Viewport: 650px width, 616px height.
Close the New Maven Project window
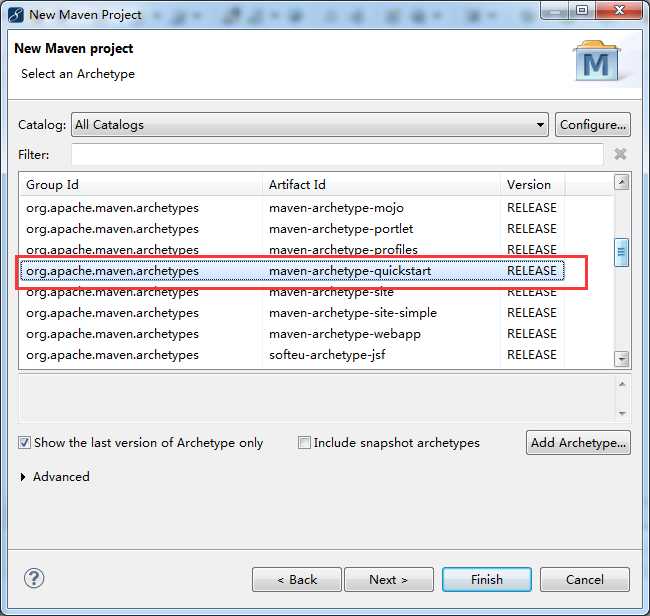[x=619, y=10]
